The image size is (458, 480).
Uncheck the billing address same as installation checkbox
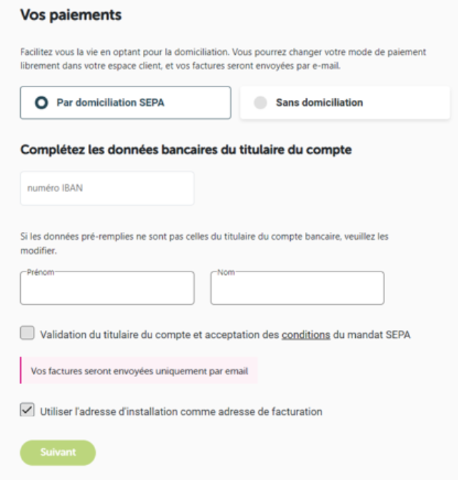[x=27, y=410]
